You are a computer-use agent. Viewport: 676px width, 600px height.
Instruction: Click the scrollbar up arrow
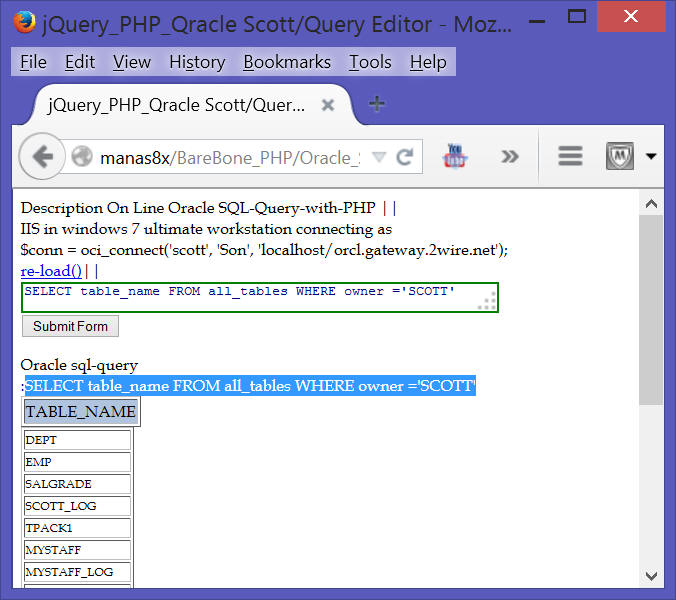point(651,204)
